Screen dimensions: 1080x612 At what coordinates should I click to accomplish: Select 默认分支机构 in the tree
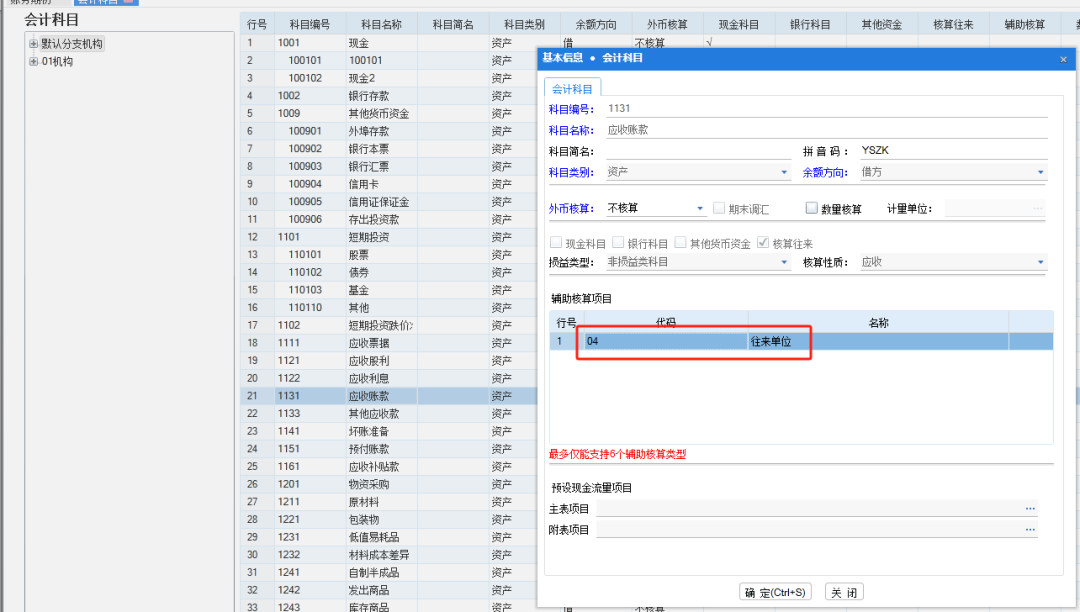coord(72,44)
